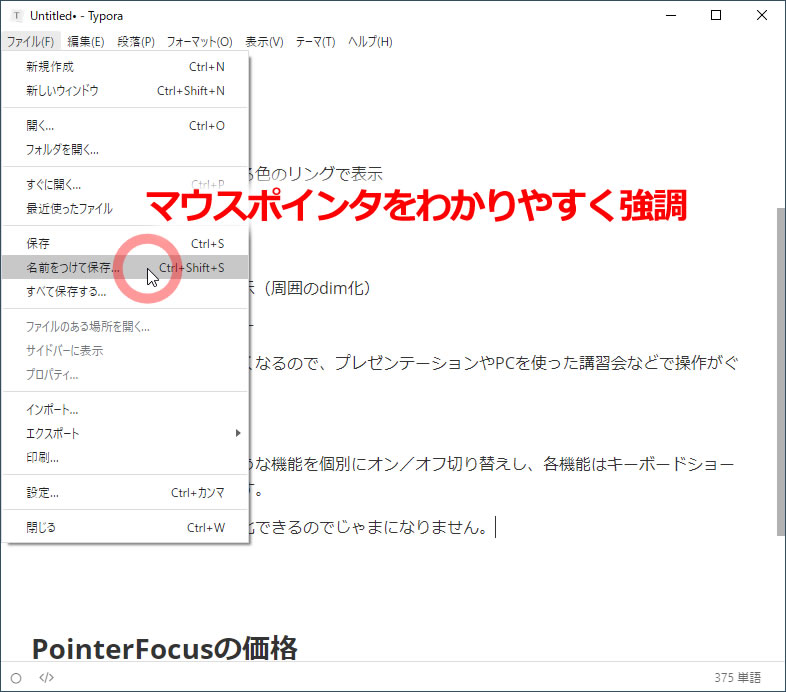Minimize the Typora window
This screenshot has height=692, width=786.
671,16
